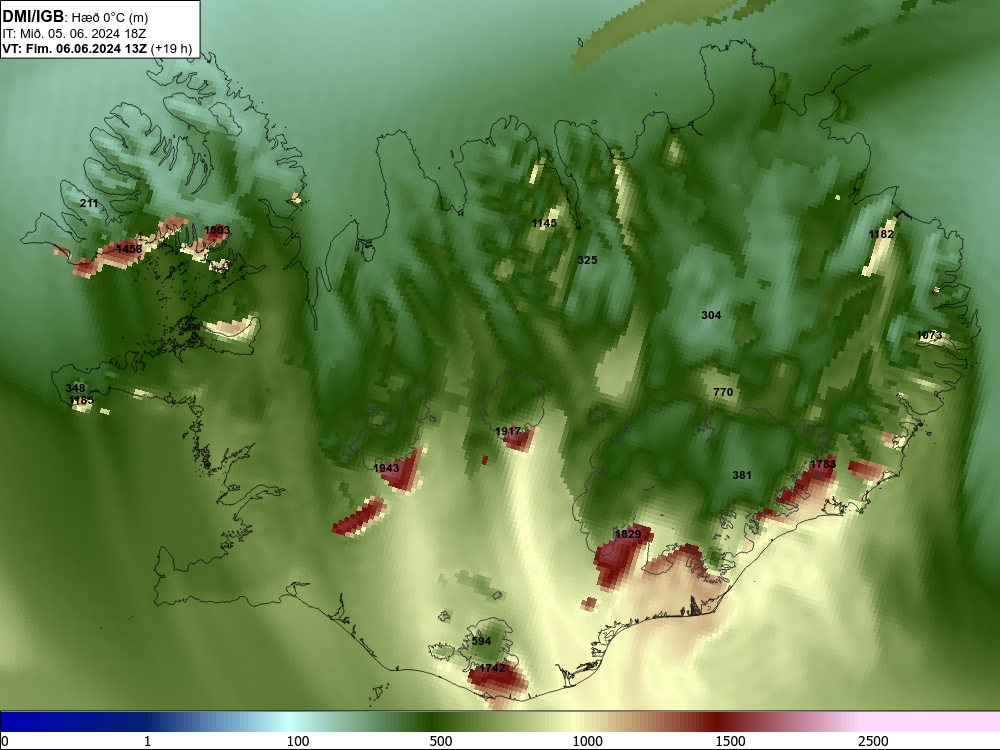Click the 1185 height value

[x=81, y=400]
